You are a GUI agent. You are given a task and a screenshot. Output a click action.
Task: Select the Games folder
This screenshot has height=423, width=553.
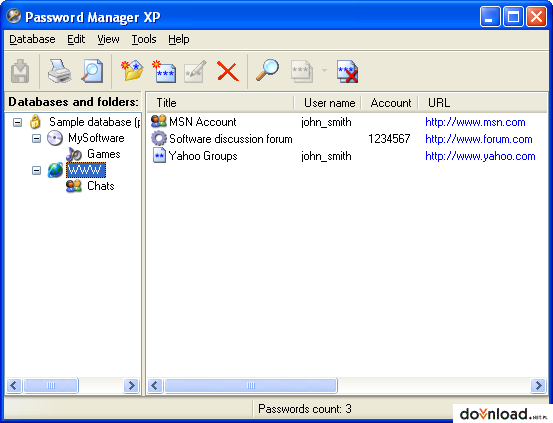pos(104,154)
